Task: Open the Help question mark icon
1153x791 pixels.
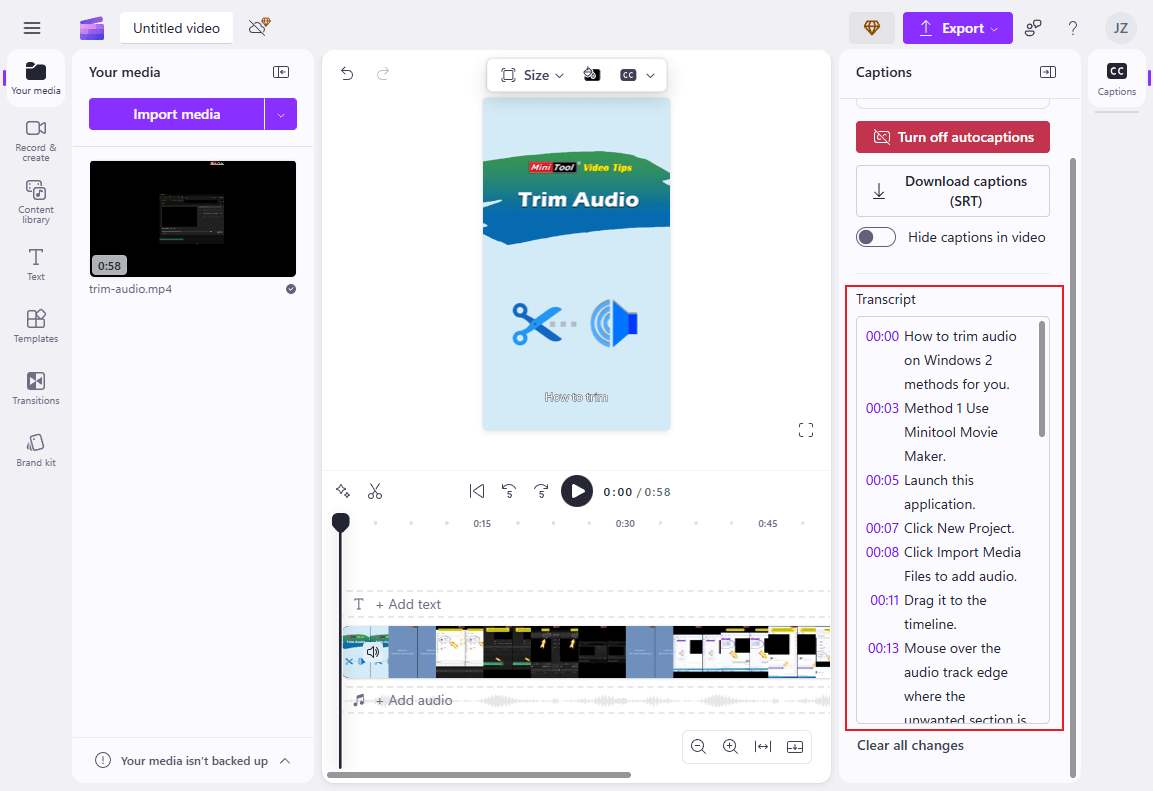Action: (x=1073, y=28)
